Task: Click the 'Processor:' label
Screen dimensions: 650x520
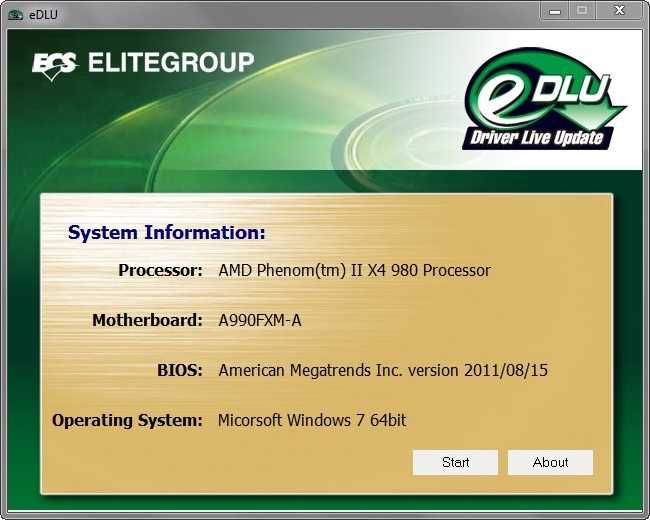Action: [160, 270]
